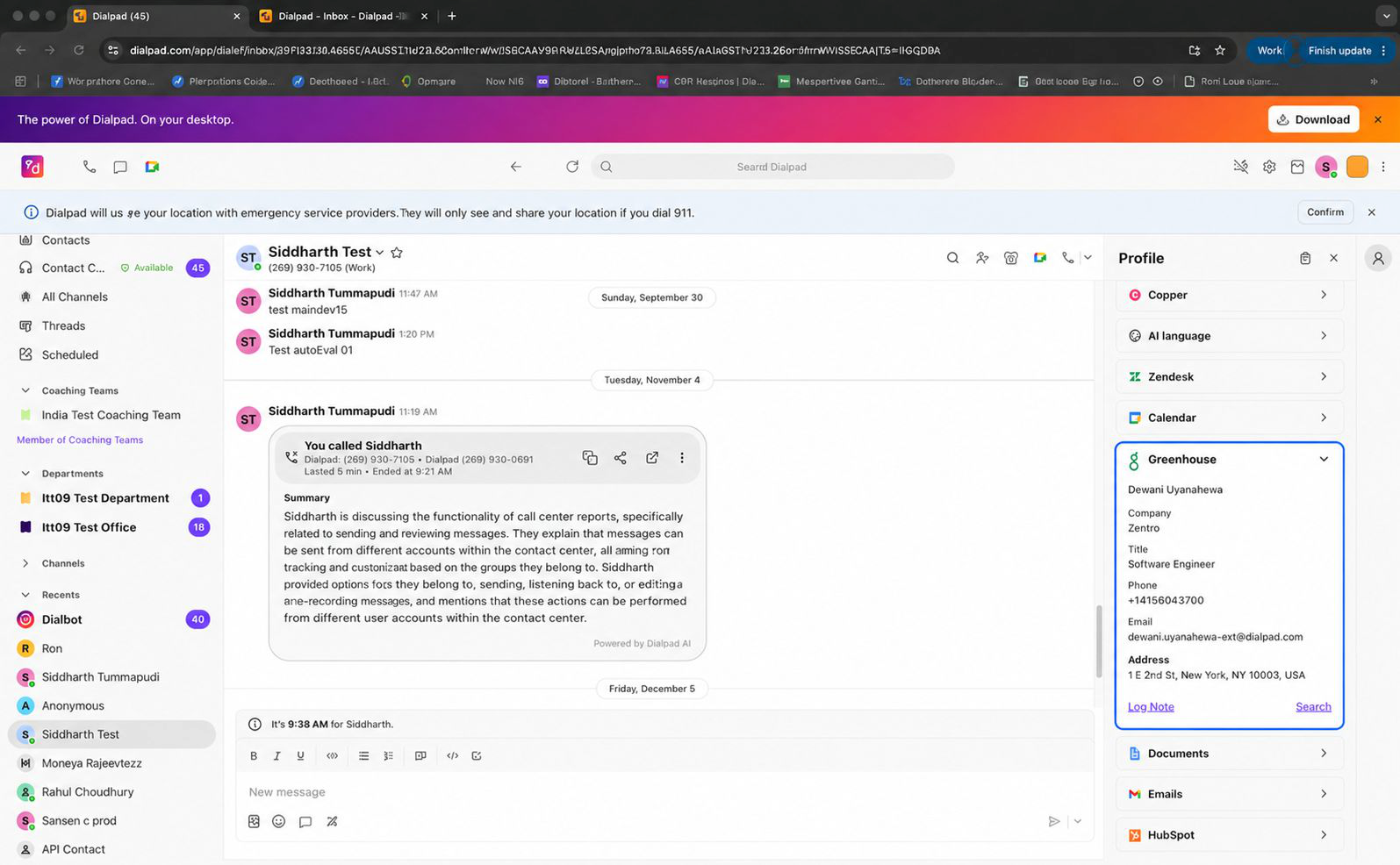Open All Channels in the sidebar
The width and height of the screenshot is (1400, 865).
(75, 297)
